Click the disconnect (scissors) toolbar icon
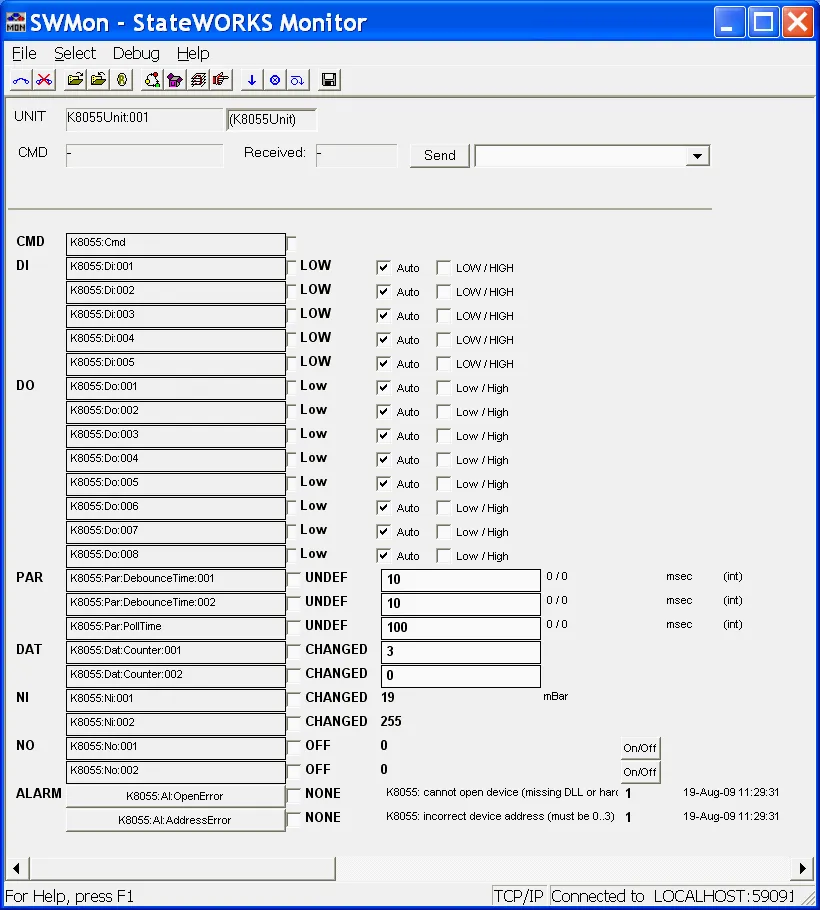 click(x=46, y=80)
